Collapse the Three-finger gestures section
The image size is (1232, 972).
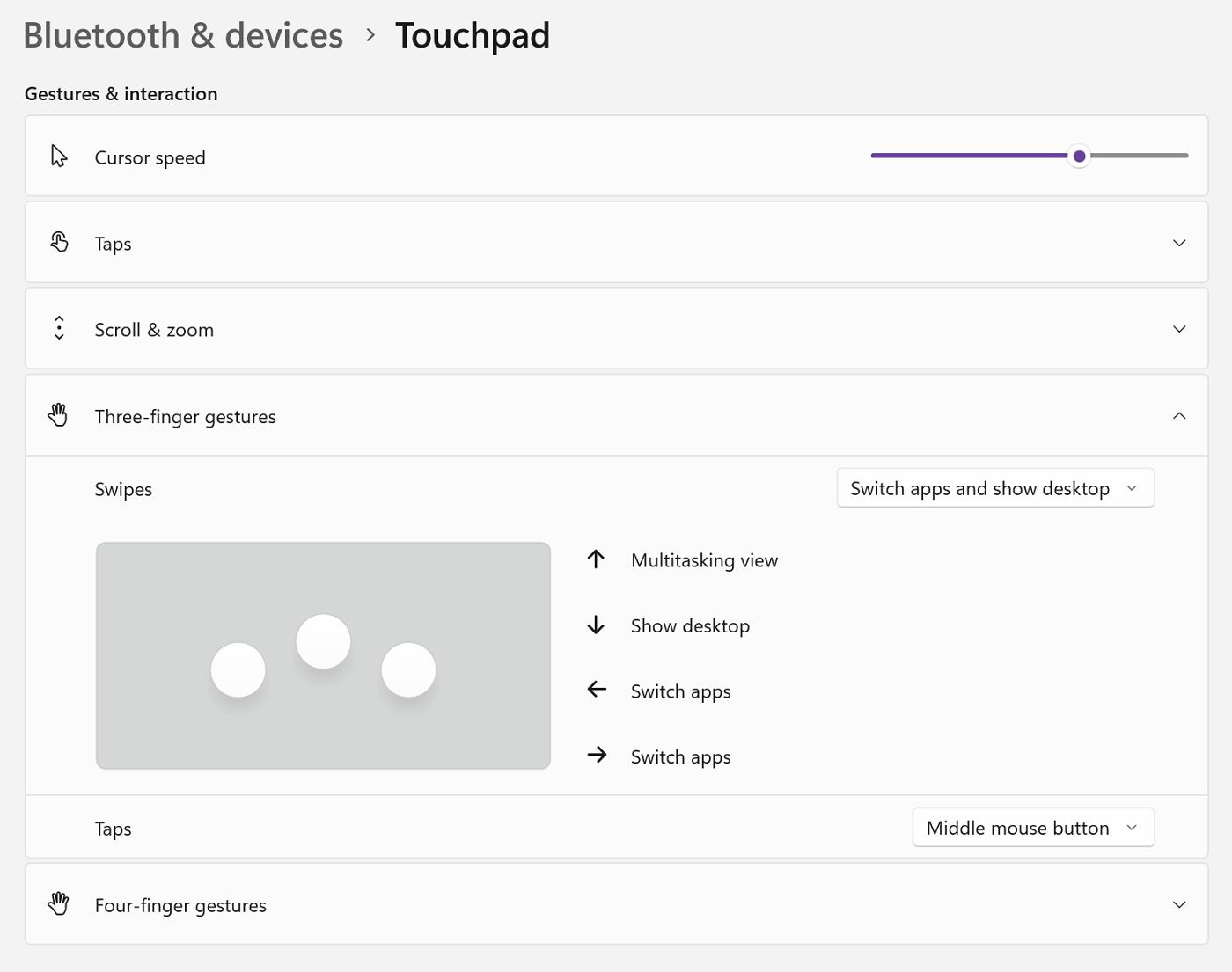(x=1179, y=415)
